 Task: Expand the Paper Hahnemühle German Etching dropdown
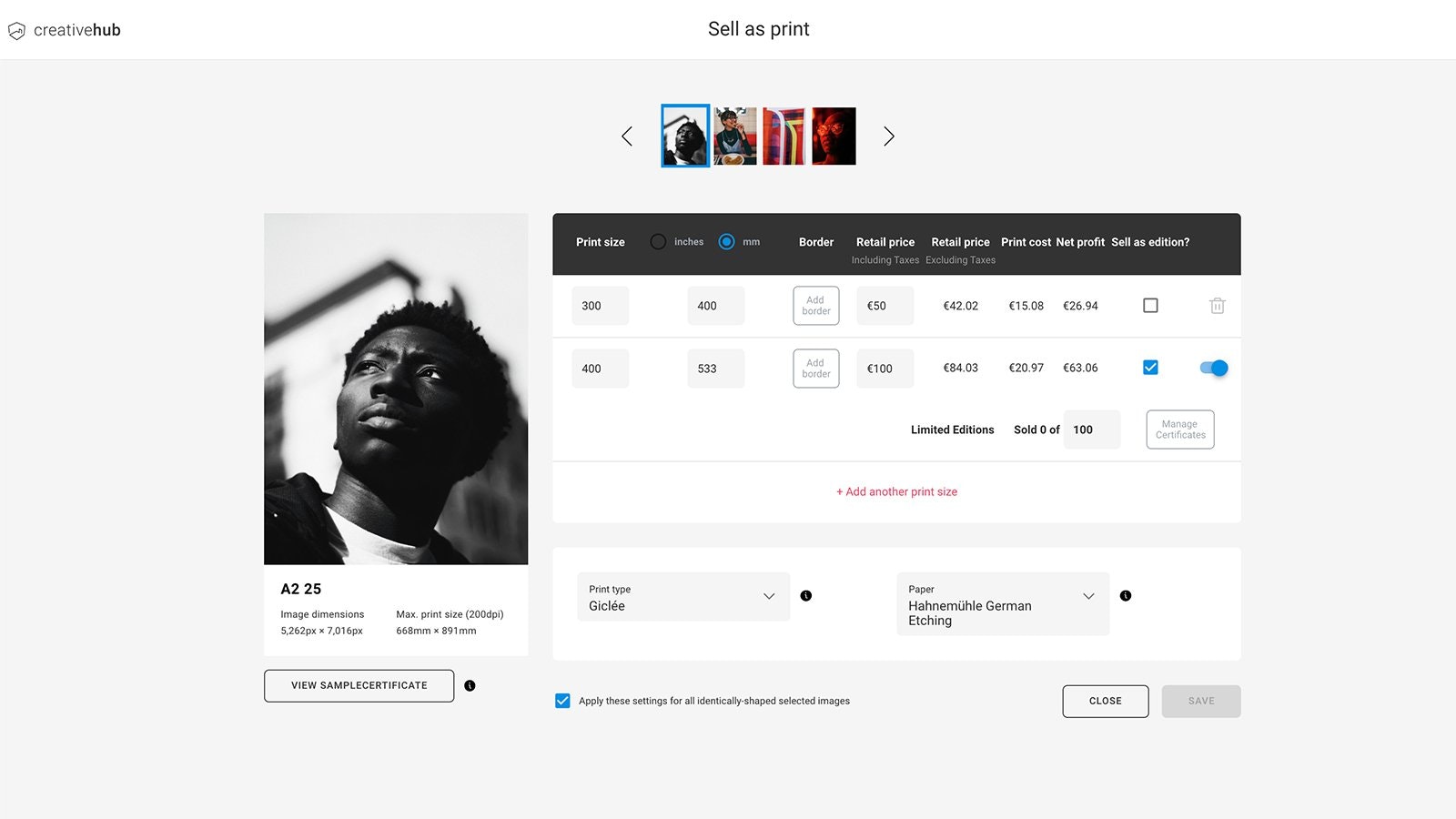(x=1002, y=603)
